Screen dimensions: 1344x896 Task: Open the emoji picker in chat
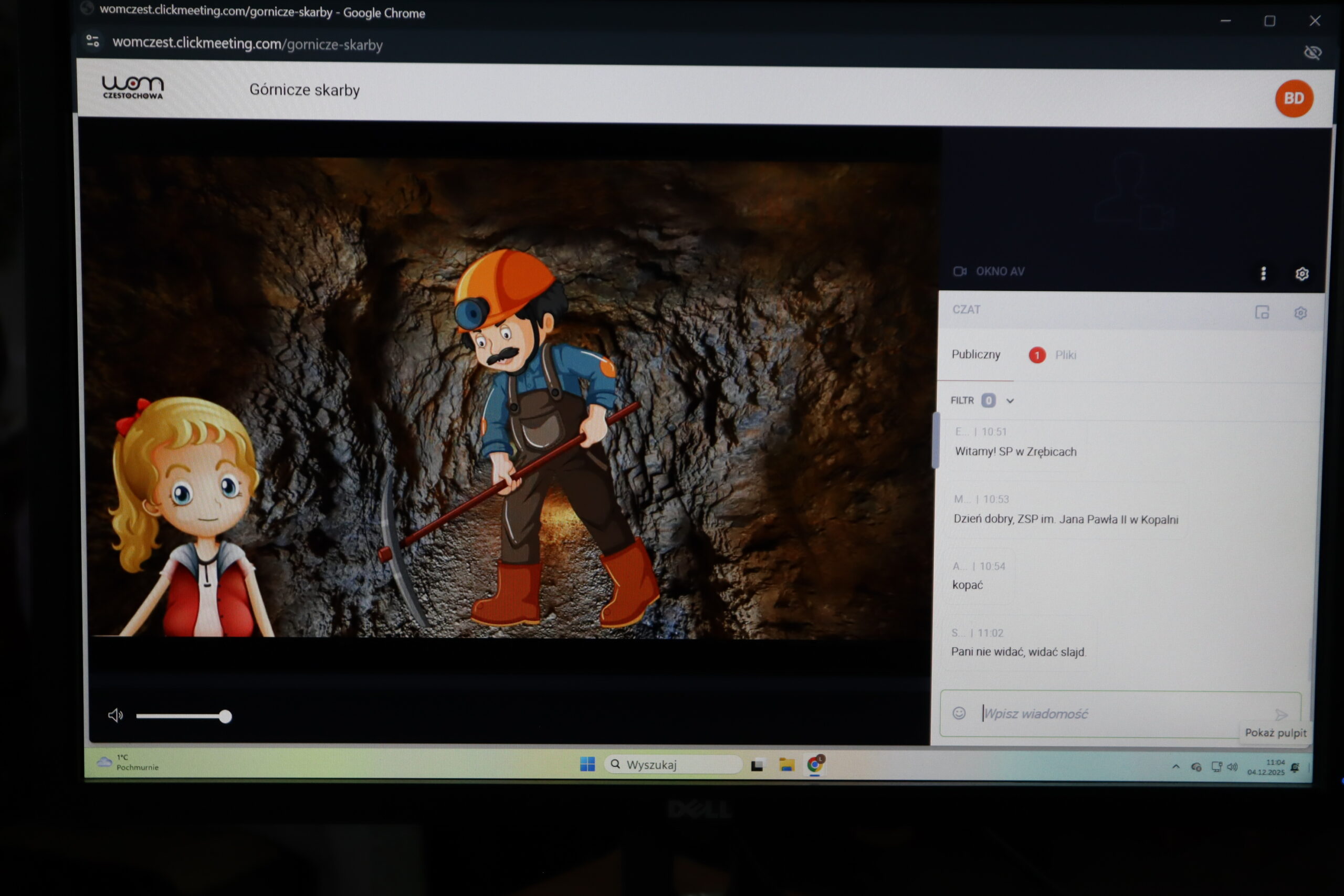click(x=959, y=713)
